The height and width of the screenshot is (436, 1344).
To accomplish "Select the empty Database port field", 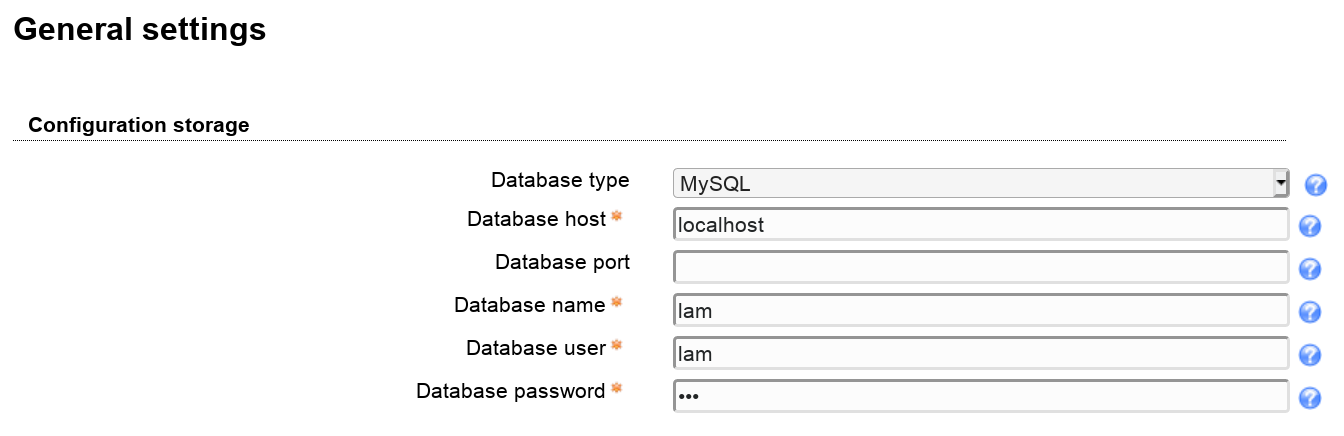I will 981,267.
